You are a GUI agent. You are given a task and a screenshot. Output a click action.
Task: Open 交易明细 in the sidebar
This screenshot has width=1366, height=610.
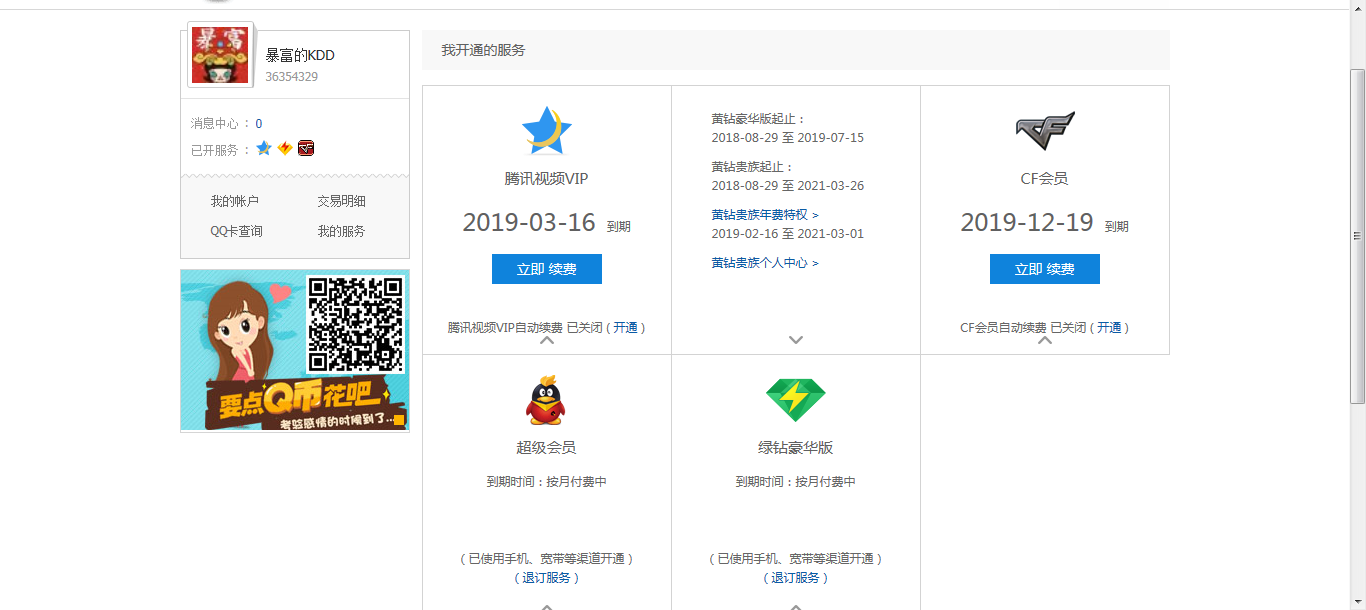[342, 201]
